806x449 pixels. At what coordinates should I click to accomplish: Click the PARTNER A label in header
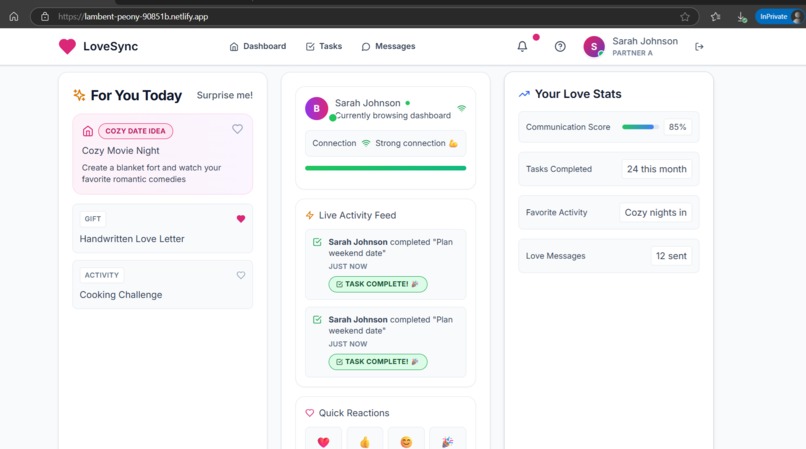632,53
